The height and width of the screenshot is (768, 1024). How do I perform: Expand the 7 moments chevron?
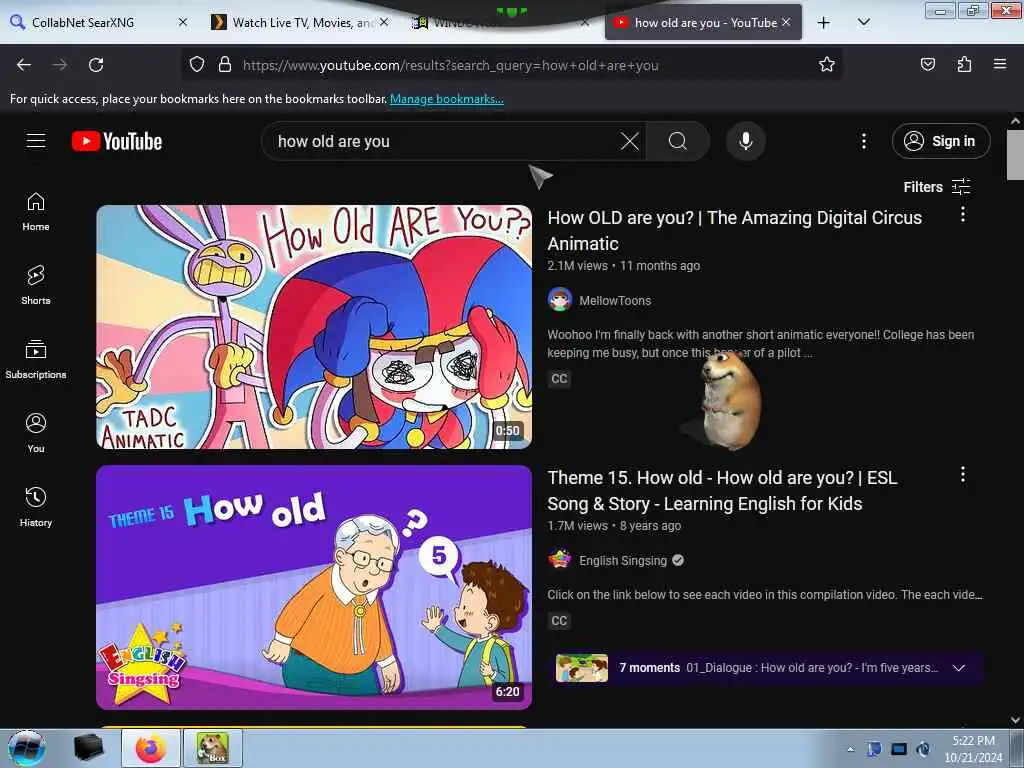[x=959, y=668]
